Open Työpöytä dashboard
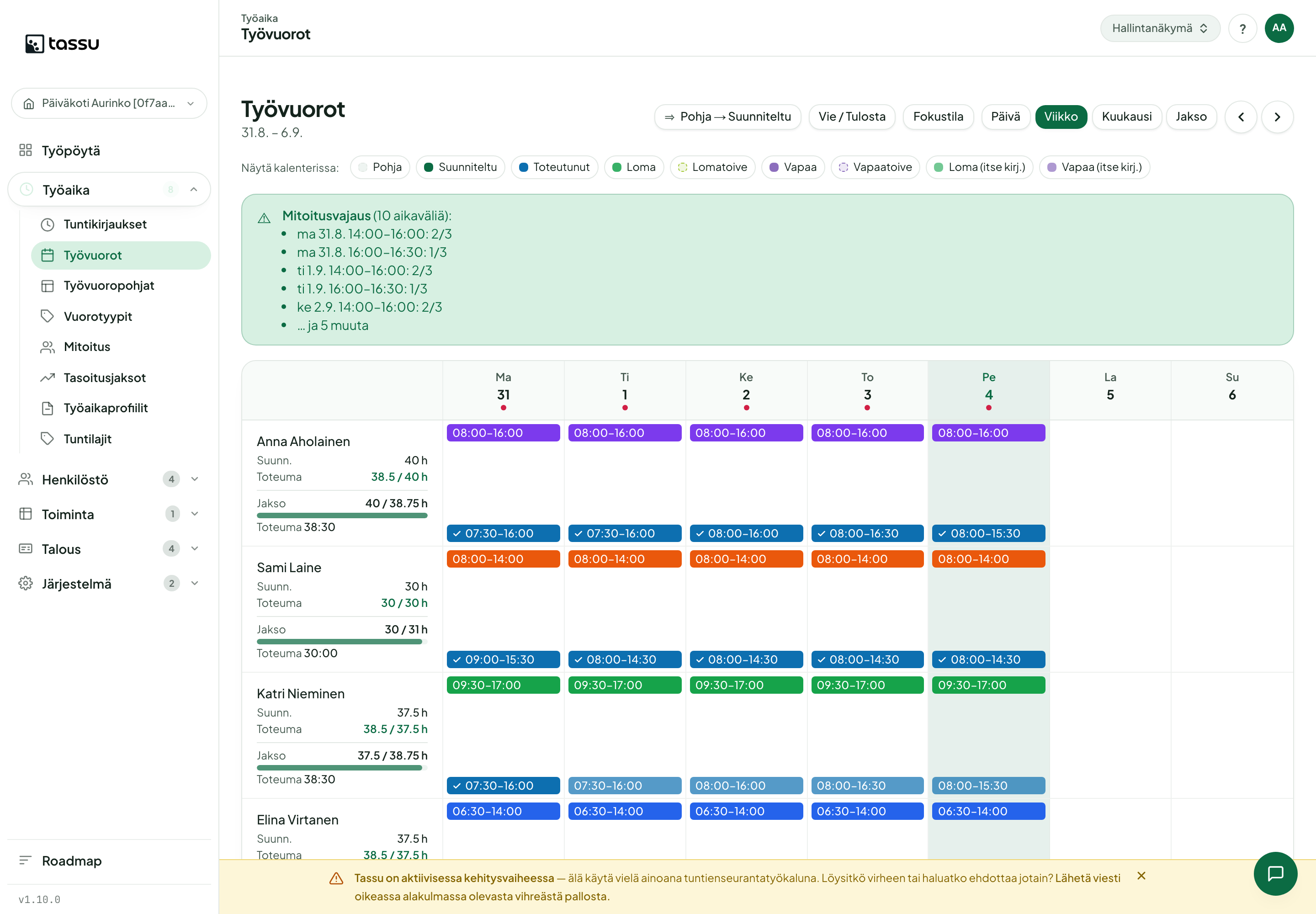 tap(109, 151)
